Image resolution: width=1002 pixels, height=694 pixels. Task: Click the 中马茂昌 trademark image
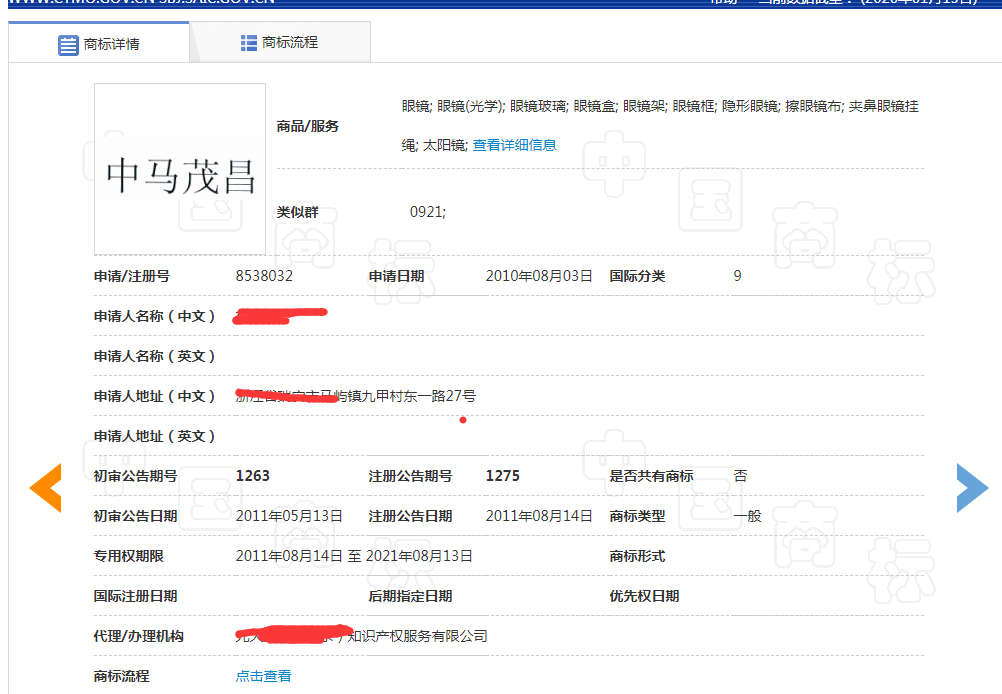coord(180,169)
